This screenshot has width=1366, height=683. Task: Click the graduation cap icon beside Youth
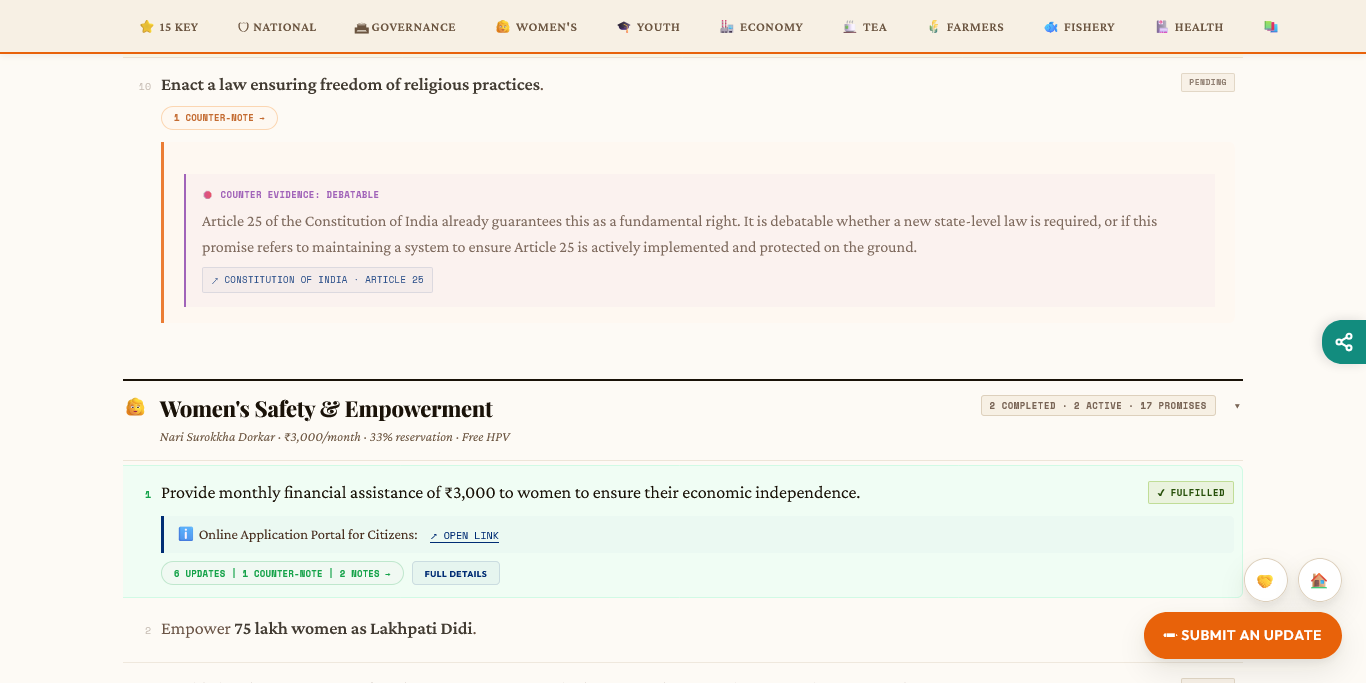tap(624, 27)
